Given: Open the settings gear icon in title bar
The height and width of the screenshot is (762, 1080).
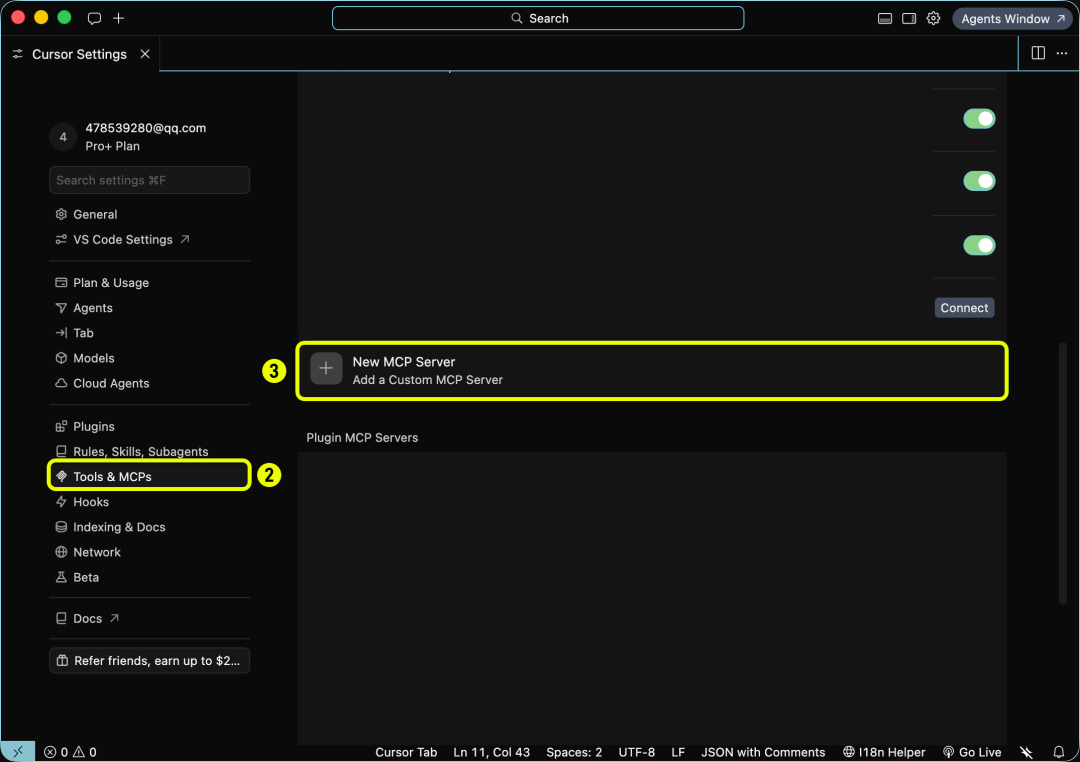Looking at the screenshot, I should point(933,19).
